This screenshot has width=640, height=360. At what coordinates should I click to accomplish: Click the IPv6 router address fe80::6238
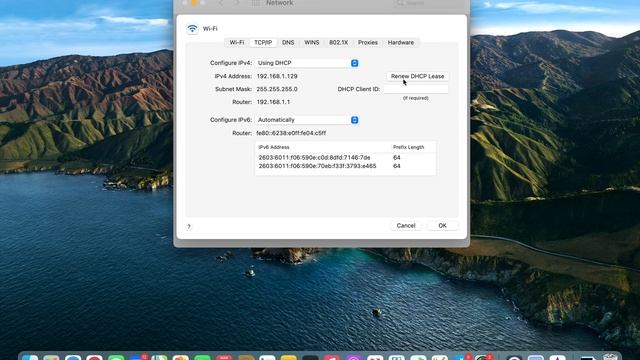coord(291,133)
